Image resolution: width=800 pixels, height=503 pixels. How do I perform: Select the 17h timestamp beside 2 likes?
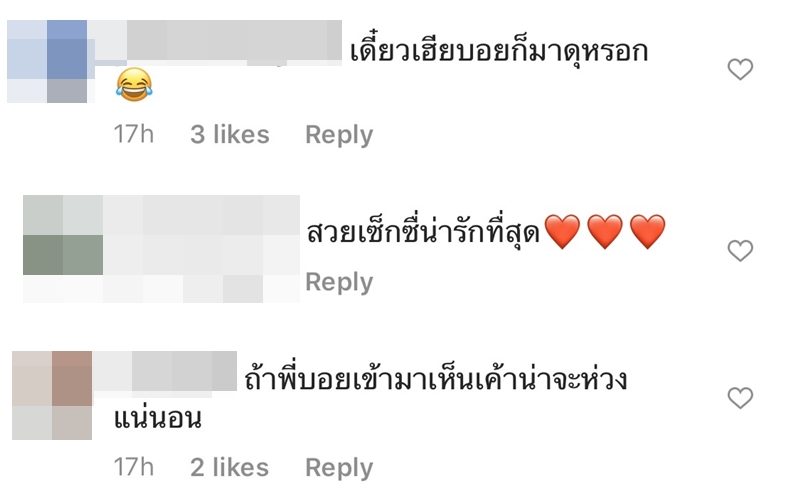[134, 467]
